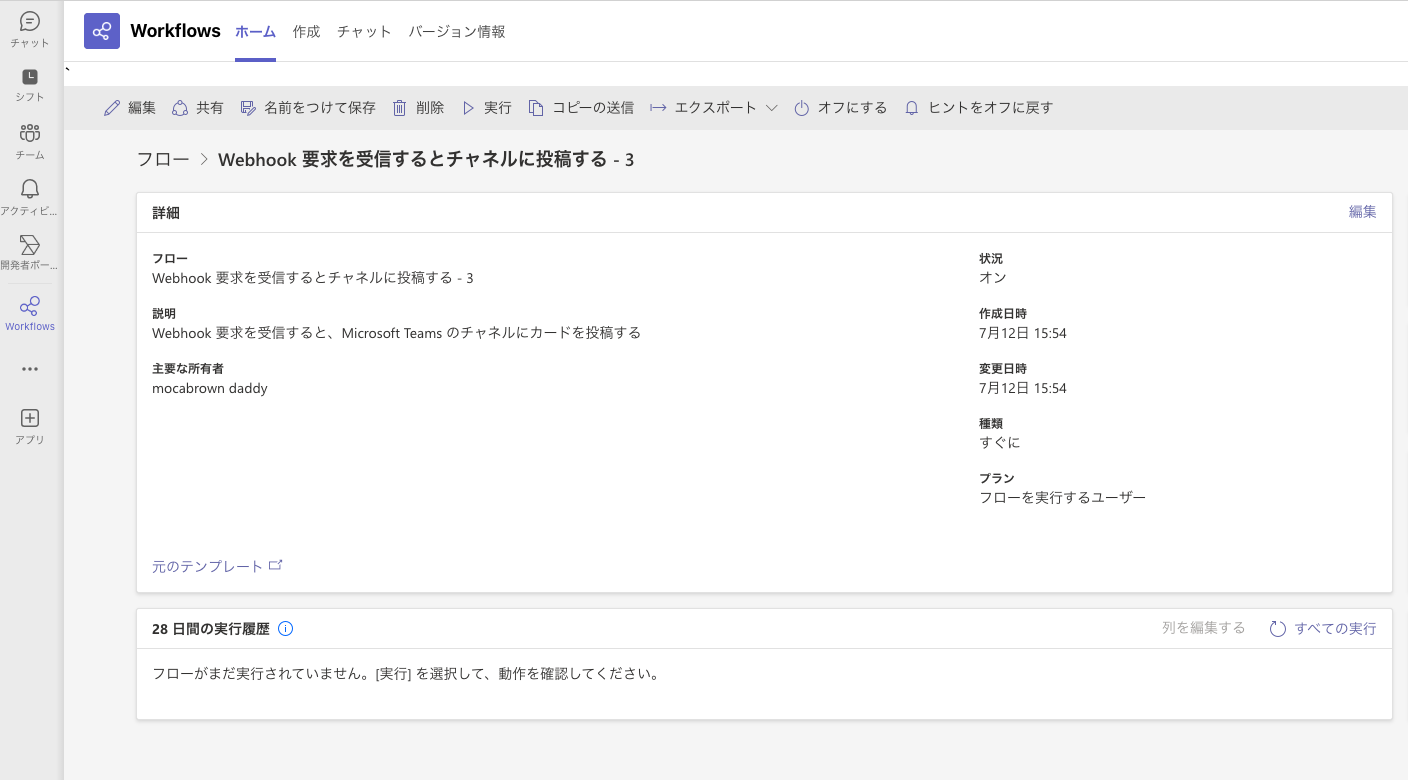Open the Developer Portal sidebar icon

[x=29, y=248]
